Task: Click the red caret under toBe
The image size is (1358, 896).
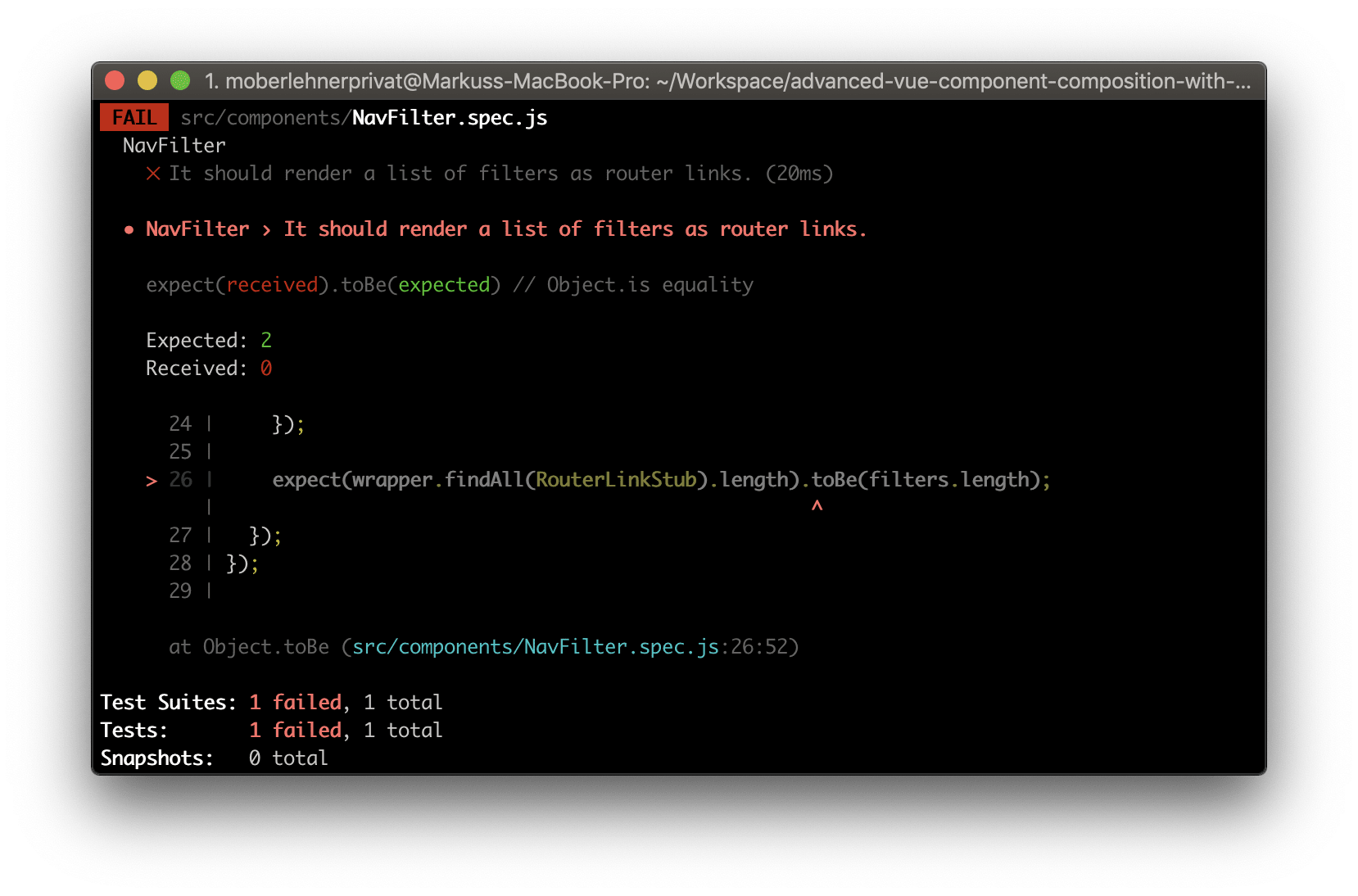Action: (x=817, y=507)
